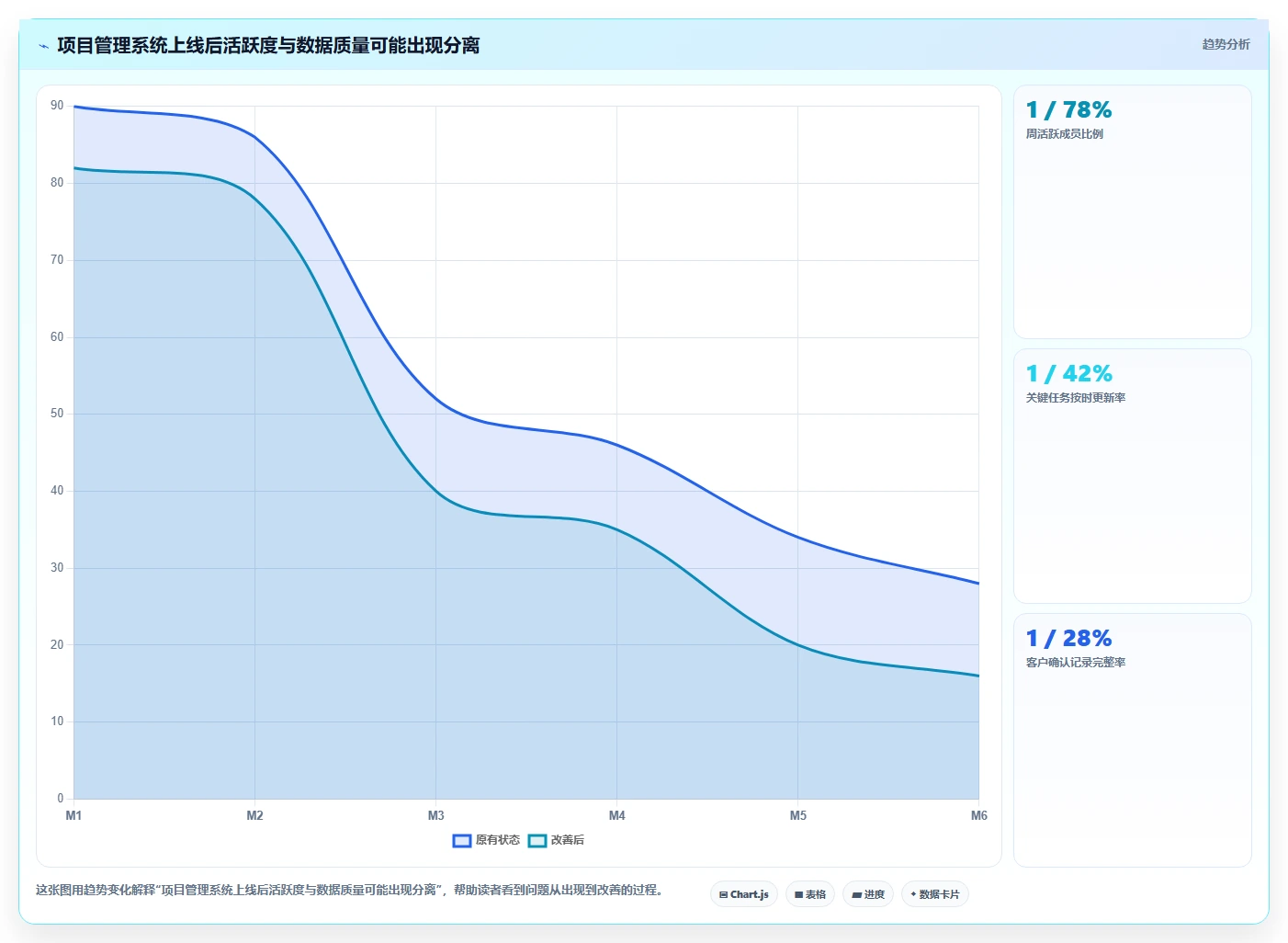Click the 原有状态 legend label
This screenshot has height=943, width=1288.
tap(497, 840)
